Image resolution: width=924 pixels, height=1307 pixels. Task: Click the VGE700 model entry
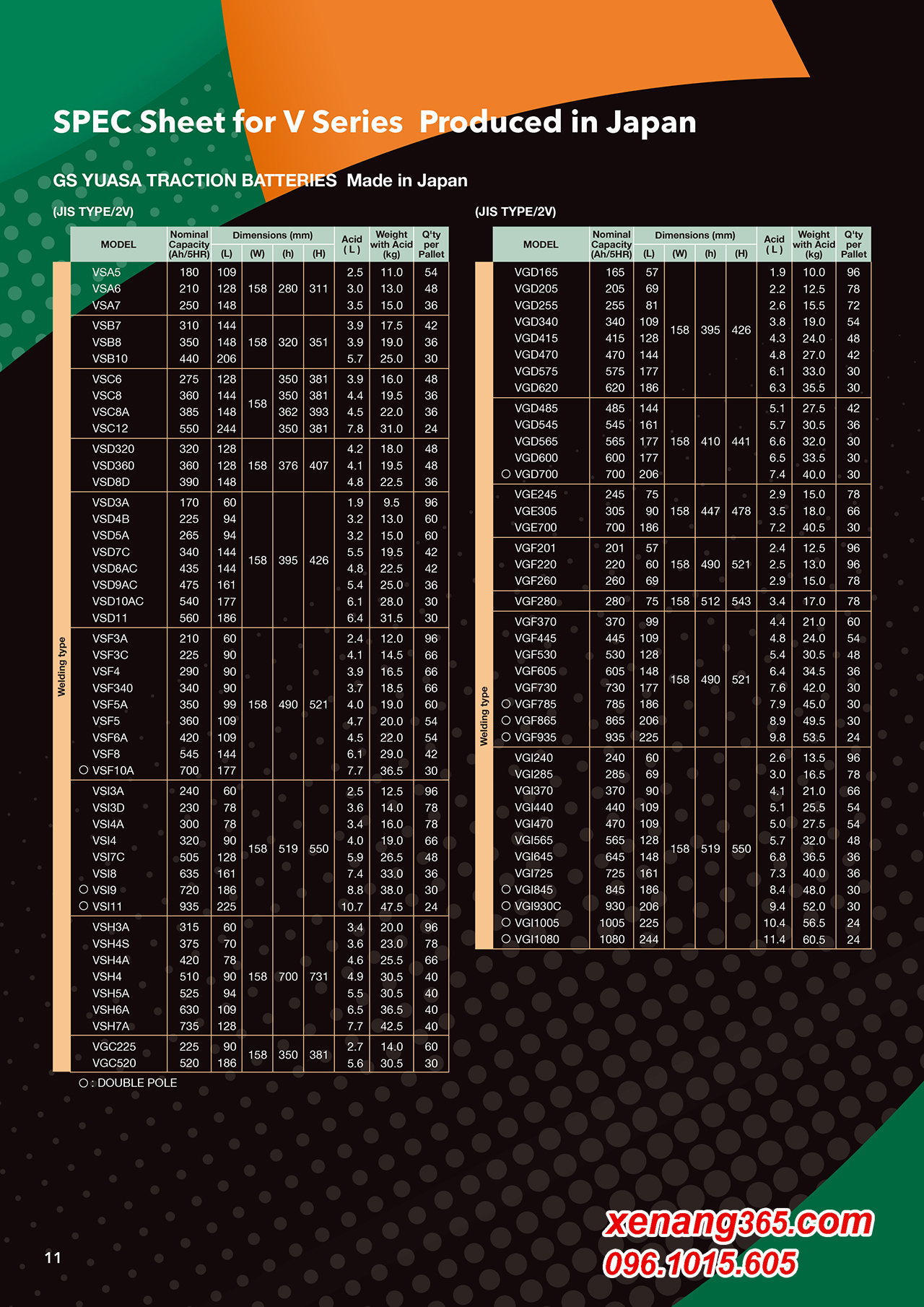click(x=535, y=528)
